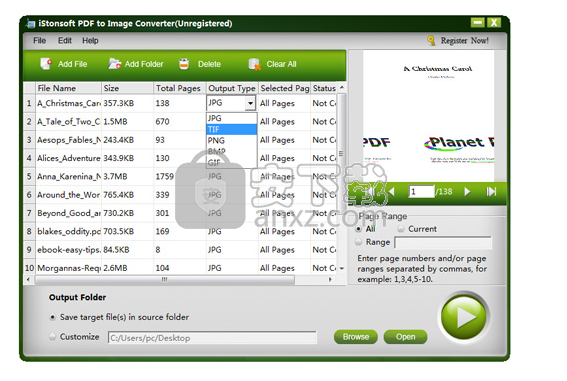Select the Anna_Karenina file row
567x381 pixels.
[180, 176]
